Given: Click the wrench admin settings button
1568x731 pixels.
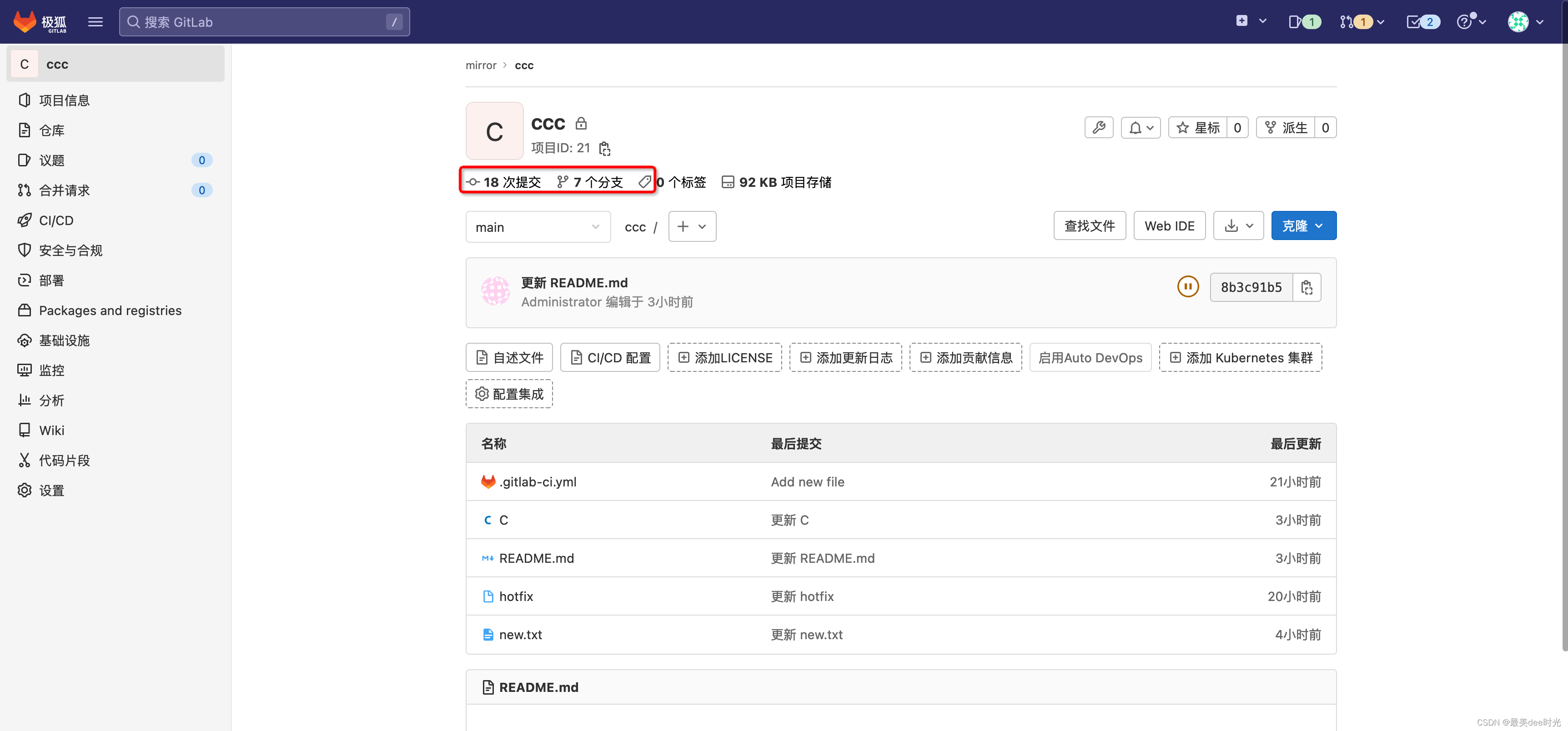Looking at the screenshot, I should tap(1099, 127).
